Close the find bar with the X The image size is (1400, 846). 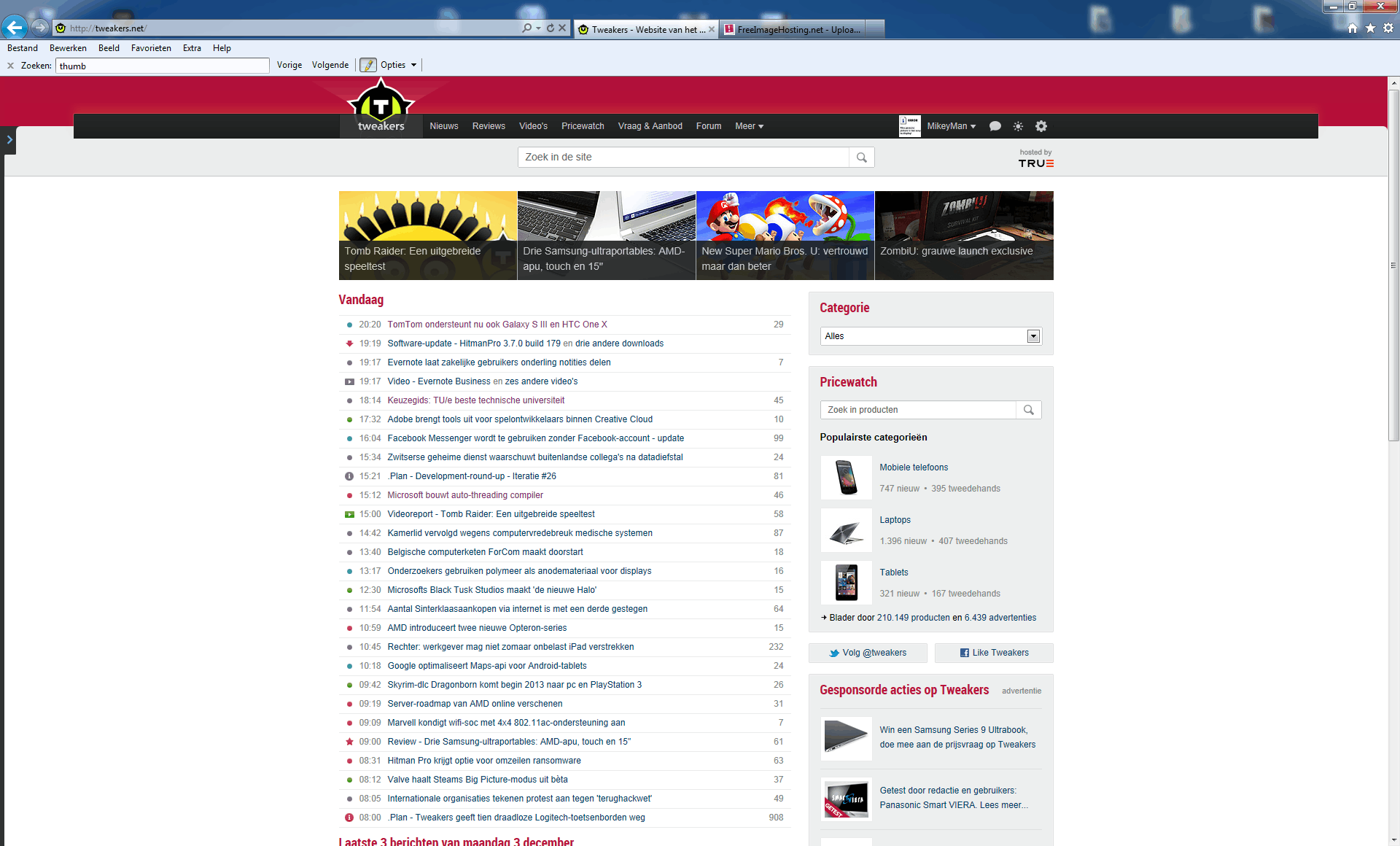pos(10,66)
